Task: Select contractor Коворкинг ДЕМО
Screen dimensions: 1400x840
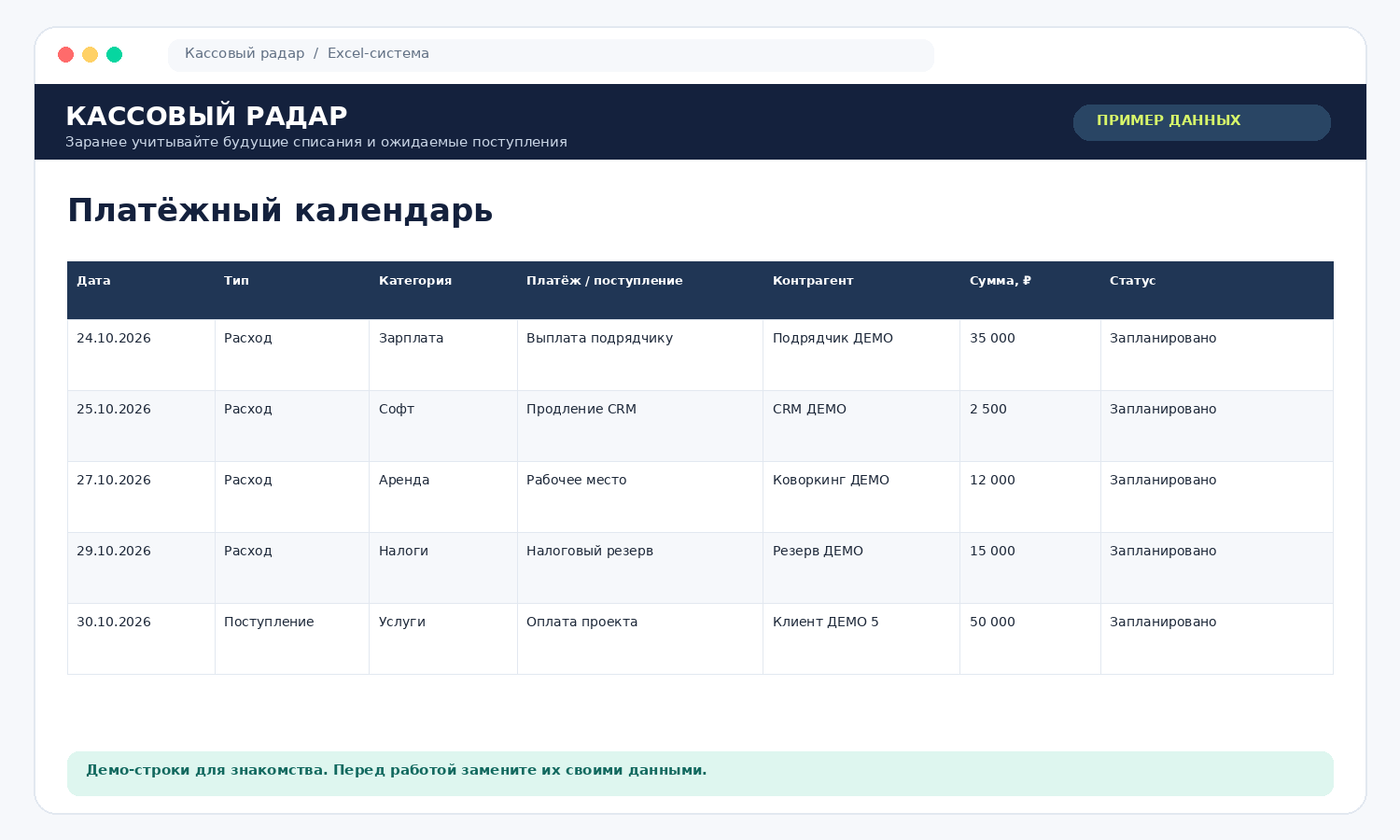Action: coord(861,497)
